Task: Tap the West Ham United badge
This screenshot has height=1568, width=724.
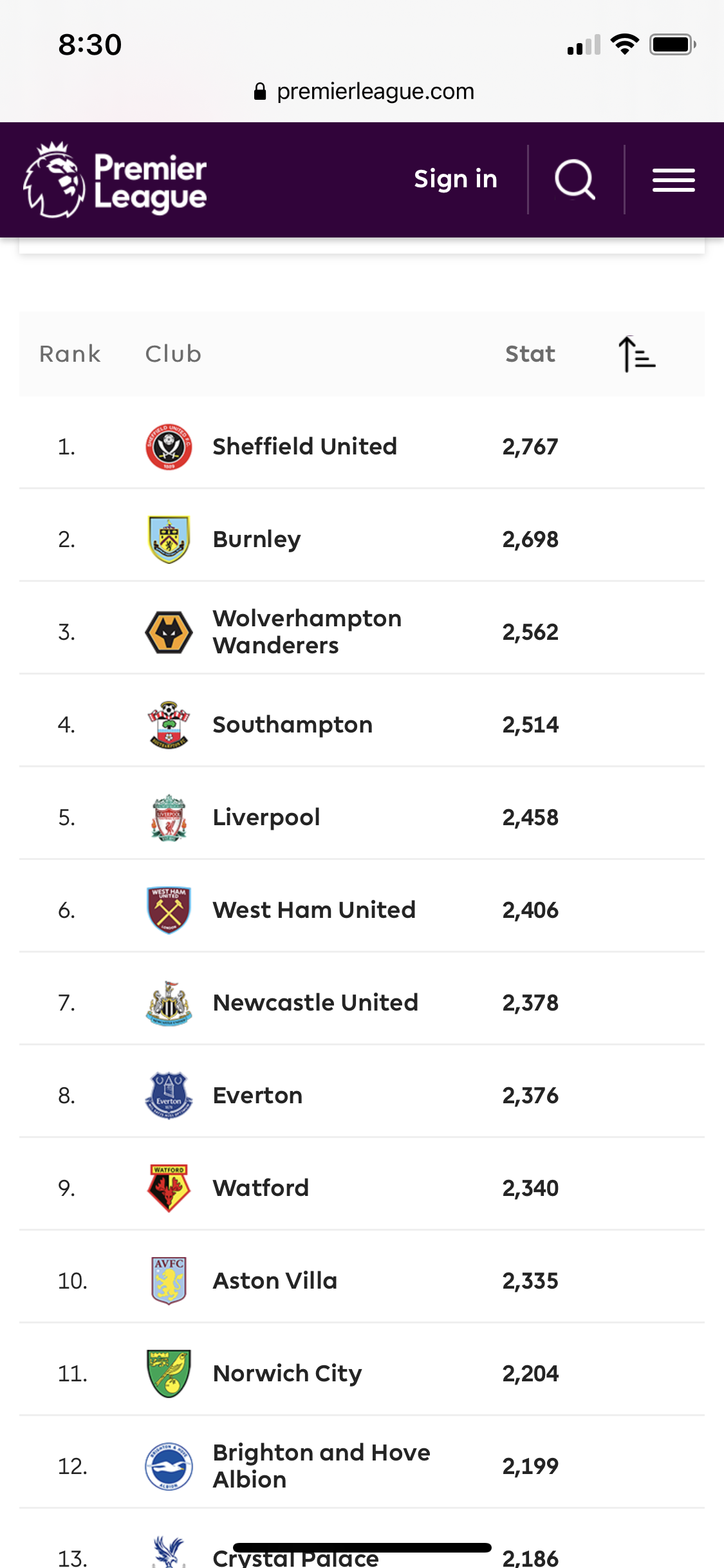Action: [169, 910]
